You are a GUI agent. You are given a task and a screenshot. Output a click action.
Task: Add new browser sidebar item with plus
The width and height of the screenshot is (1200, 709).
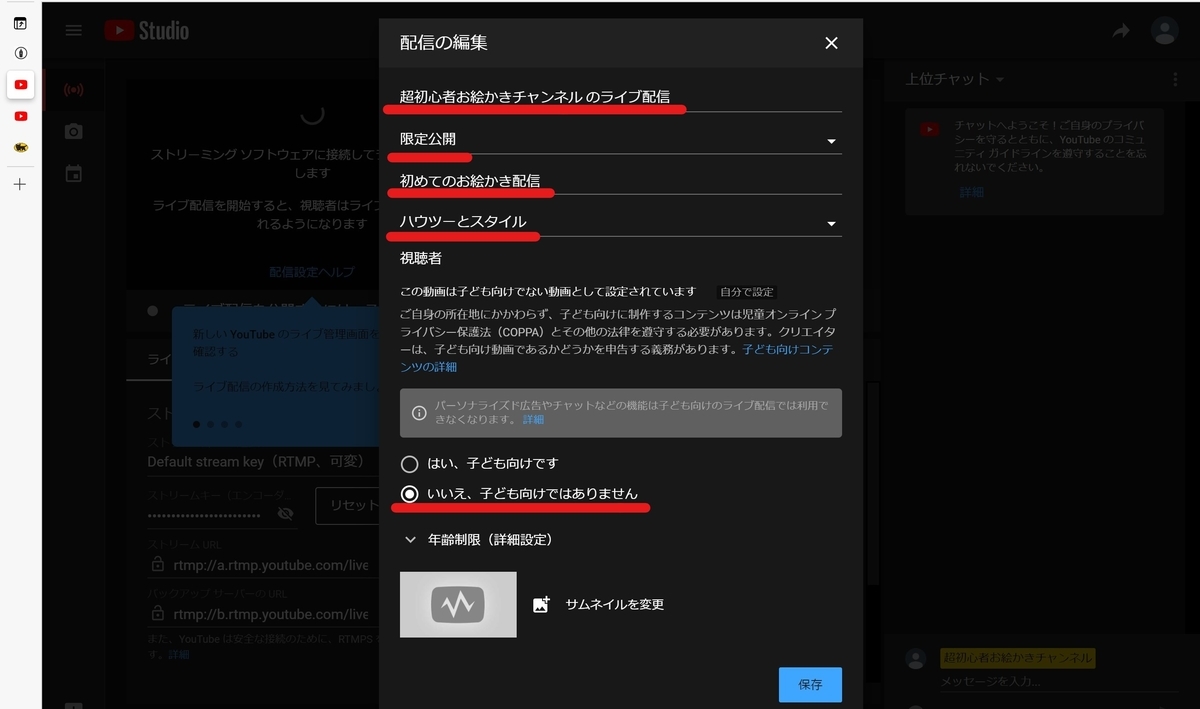(x=20, y=184)
